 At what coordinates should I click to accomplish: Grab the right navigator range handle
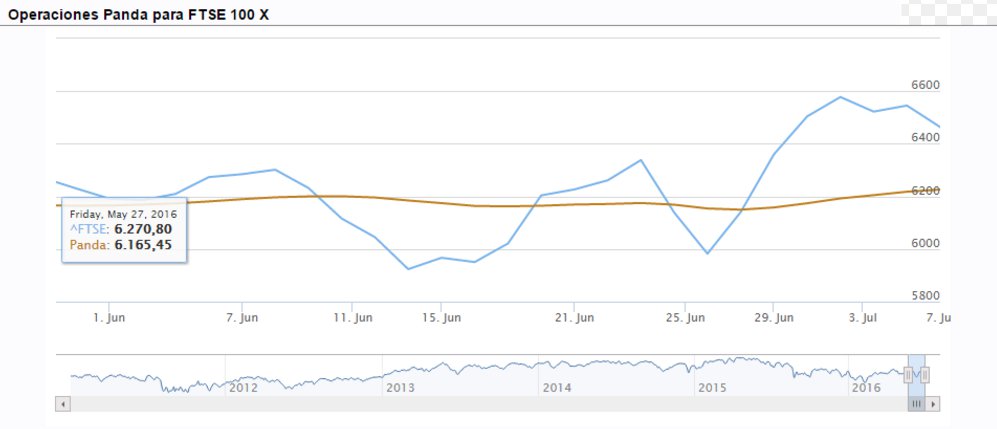click(x=925, y=375)
